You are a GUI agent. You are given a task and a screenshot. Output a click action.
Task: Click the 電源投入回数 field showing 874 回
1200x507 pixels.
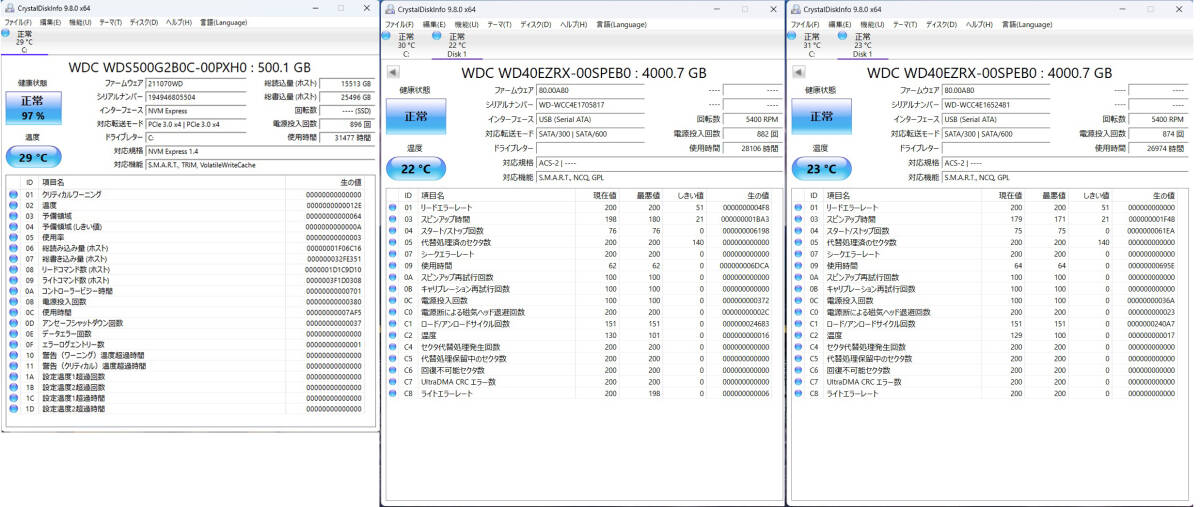(1157, 133)
